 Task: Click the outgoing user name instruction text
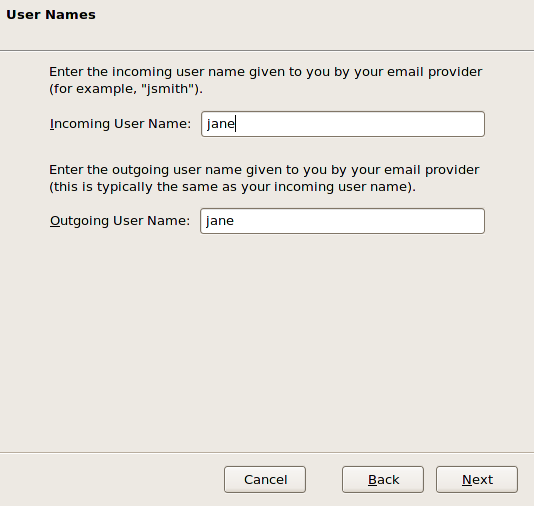(264, 178)
